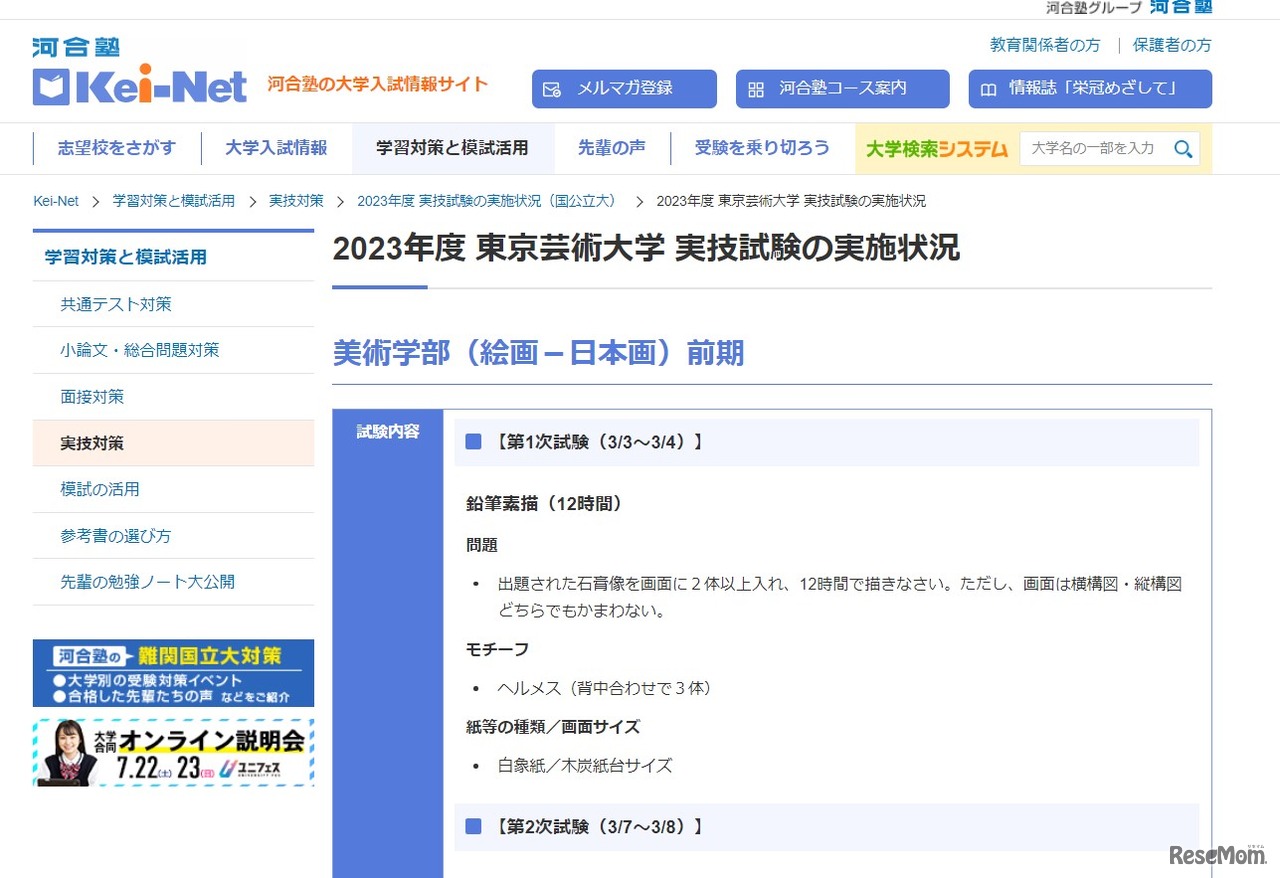1280x878 pixels.
Task: Click the mail icon on メルマガ登録
Action: 551,89
